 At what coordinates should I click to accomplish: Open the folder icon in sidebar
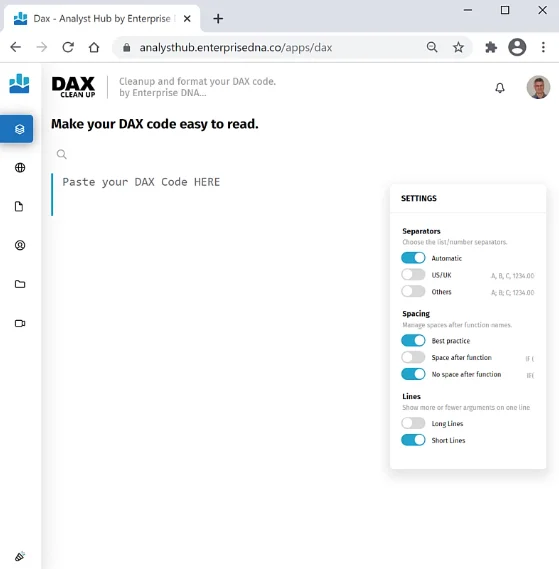tap(20, 284)
